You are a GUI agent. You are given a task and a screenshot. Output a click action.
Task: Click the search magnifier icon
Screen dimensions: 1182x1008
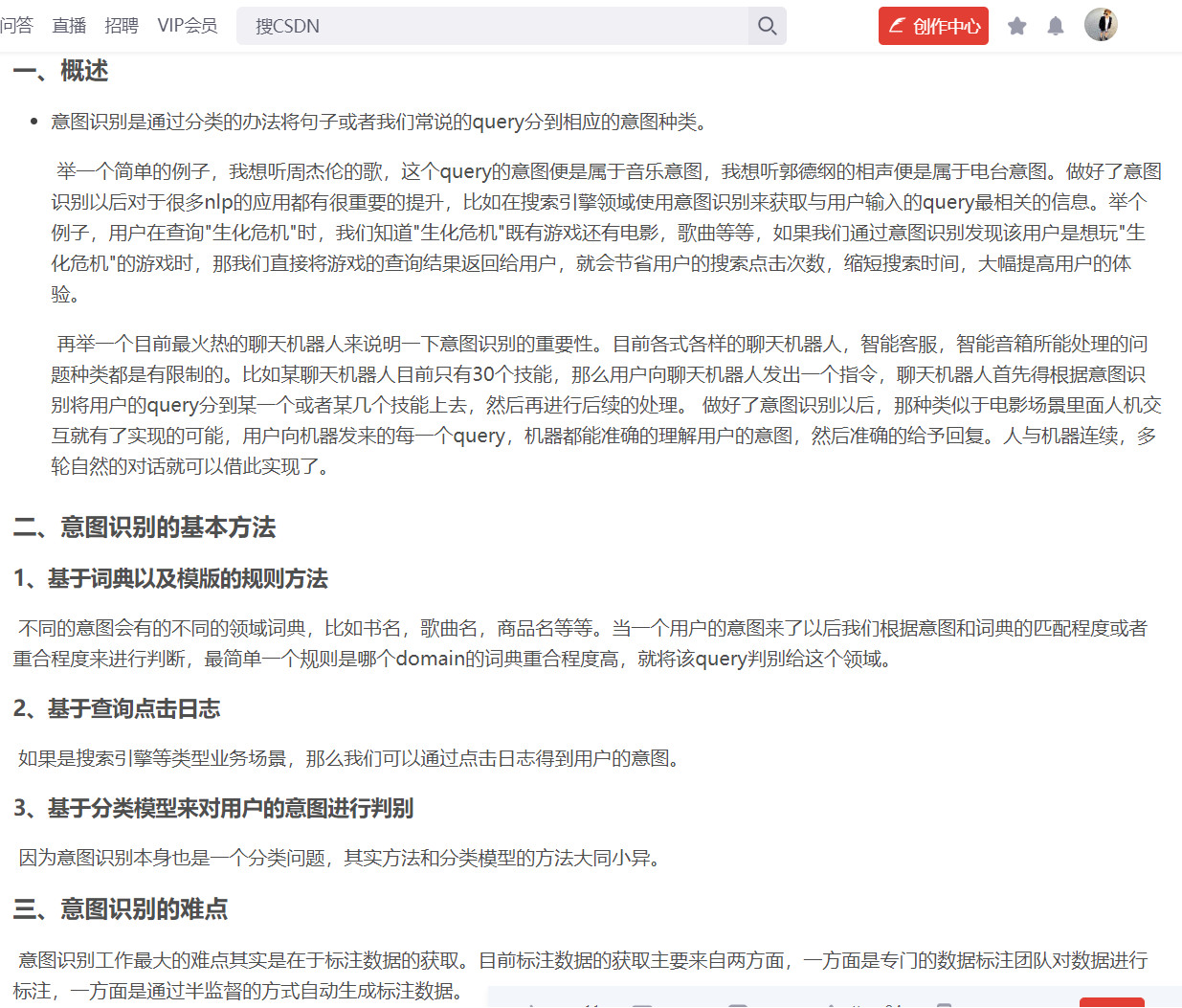[x=767, y=26]
